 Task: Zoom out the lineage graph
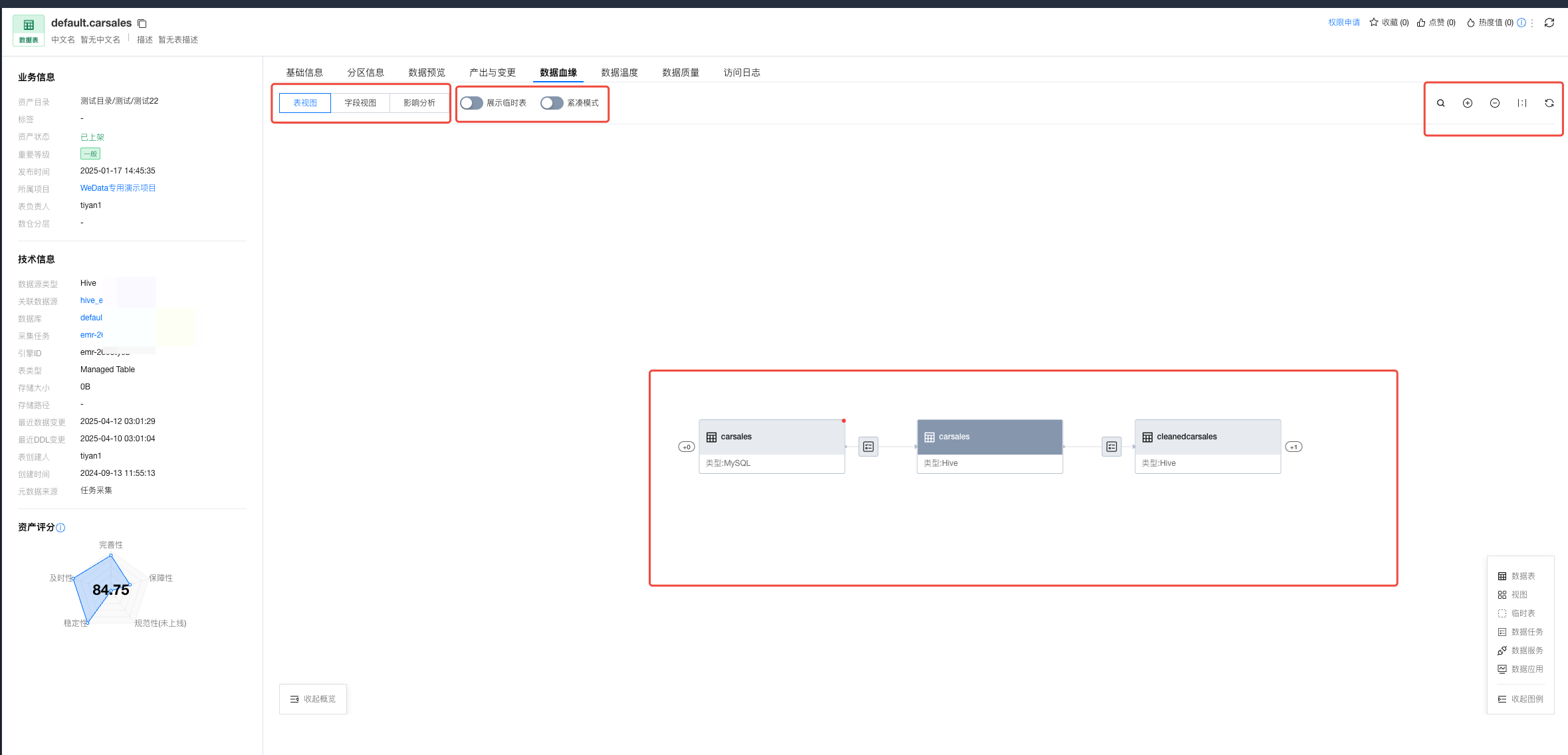tap(1495, 103)
